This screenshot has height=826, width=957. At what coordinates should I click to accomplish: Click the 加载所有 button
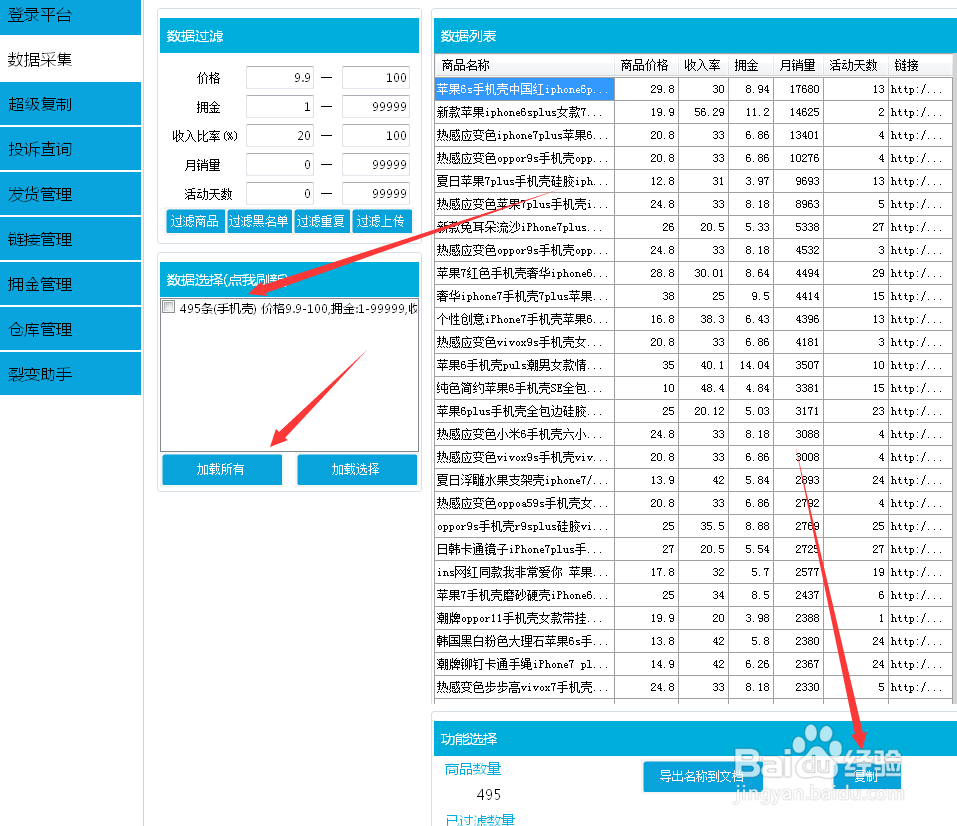(x=221, y=469)
